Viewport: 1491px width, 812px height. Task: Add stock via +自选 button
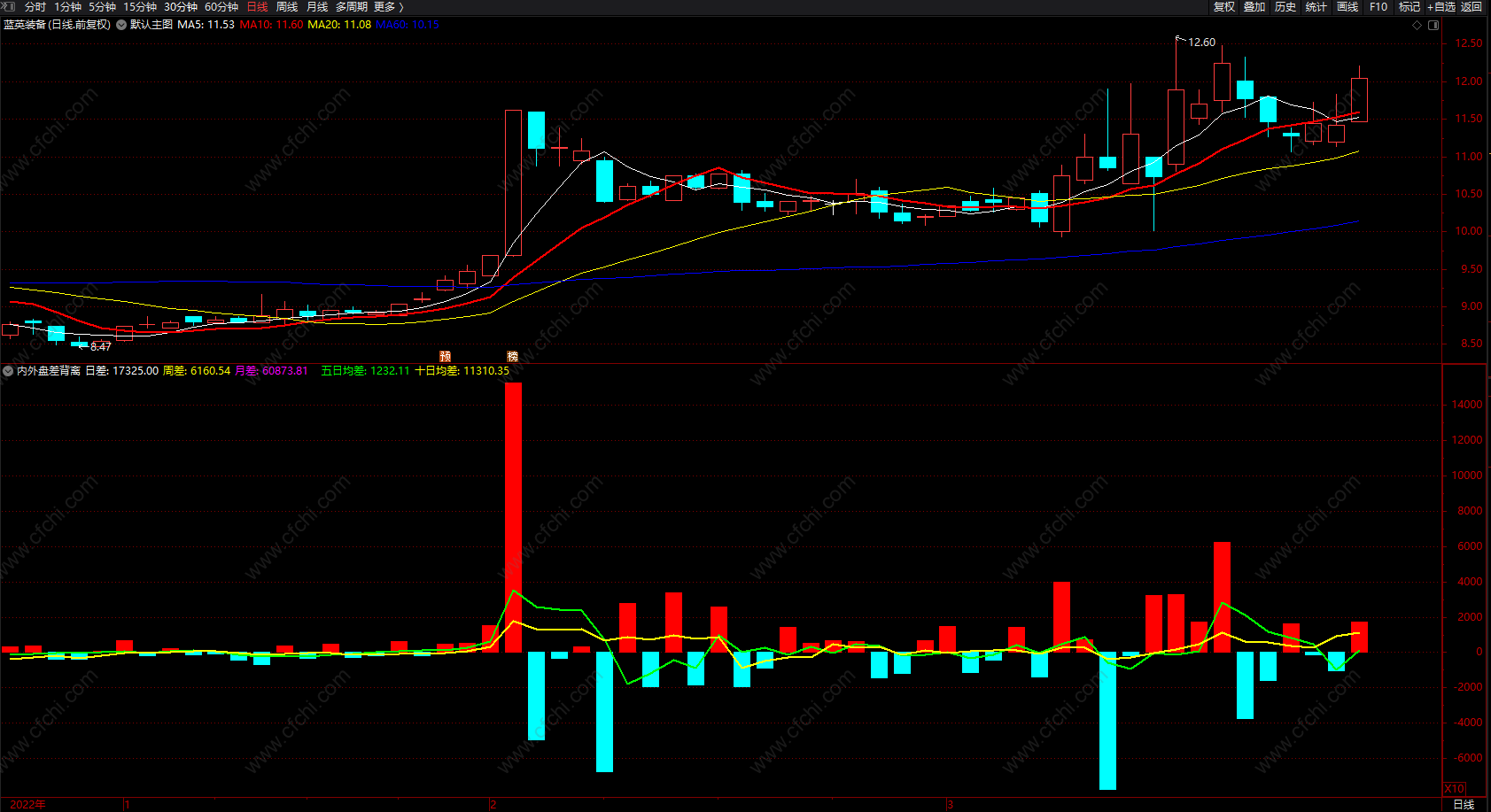[x=1441, y=7]
